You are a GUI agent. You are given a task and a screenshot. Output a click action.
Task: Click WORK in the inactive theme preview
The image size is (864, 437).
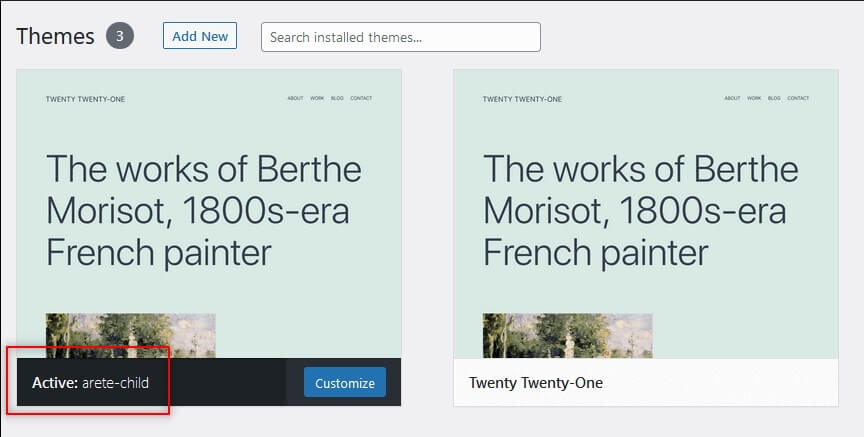754,98
